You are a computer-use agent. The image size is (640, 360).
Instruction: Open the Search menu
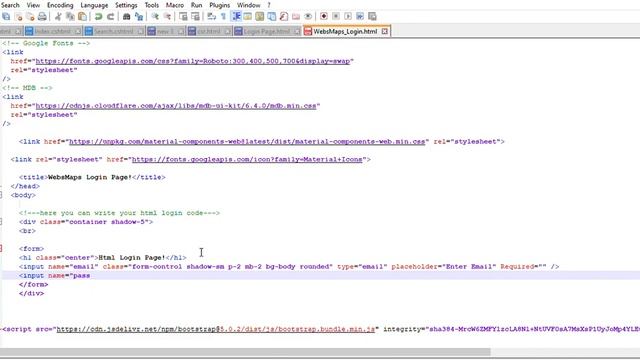point(10,5)
